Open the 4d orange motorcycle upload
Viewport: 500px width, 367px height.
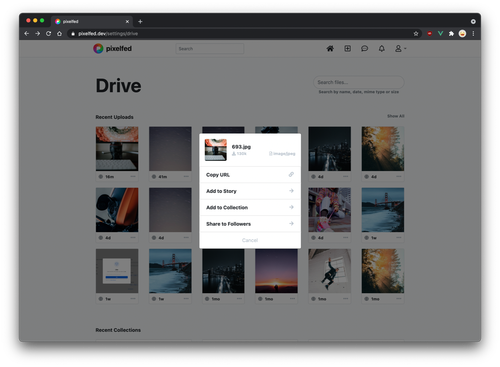(117, 210)
